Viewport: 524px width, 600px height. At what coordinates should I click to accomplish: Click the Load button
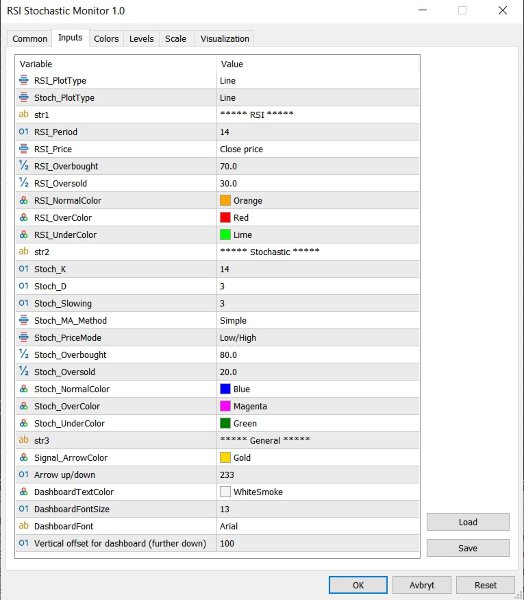tap(468, 522)
